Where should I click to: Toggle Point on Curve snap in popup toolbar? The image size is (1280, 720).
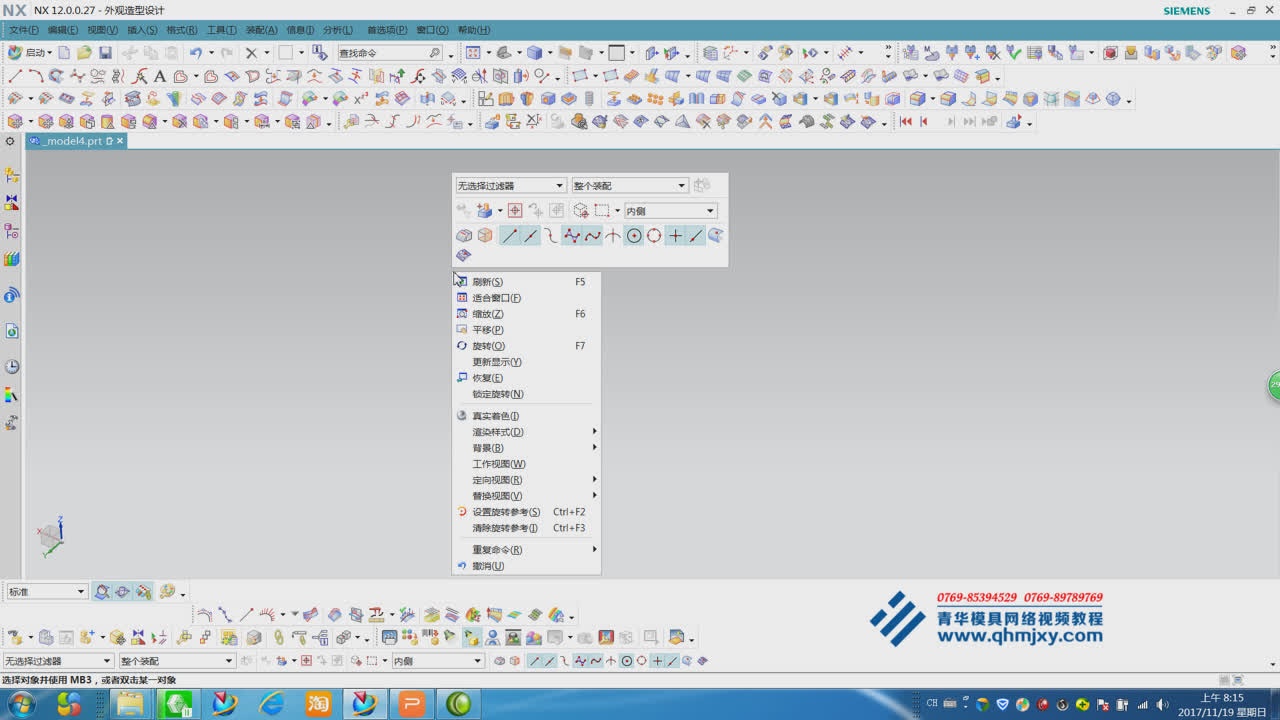(x=696, y=236)
